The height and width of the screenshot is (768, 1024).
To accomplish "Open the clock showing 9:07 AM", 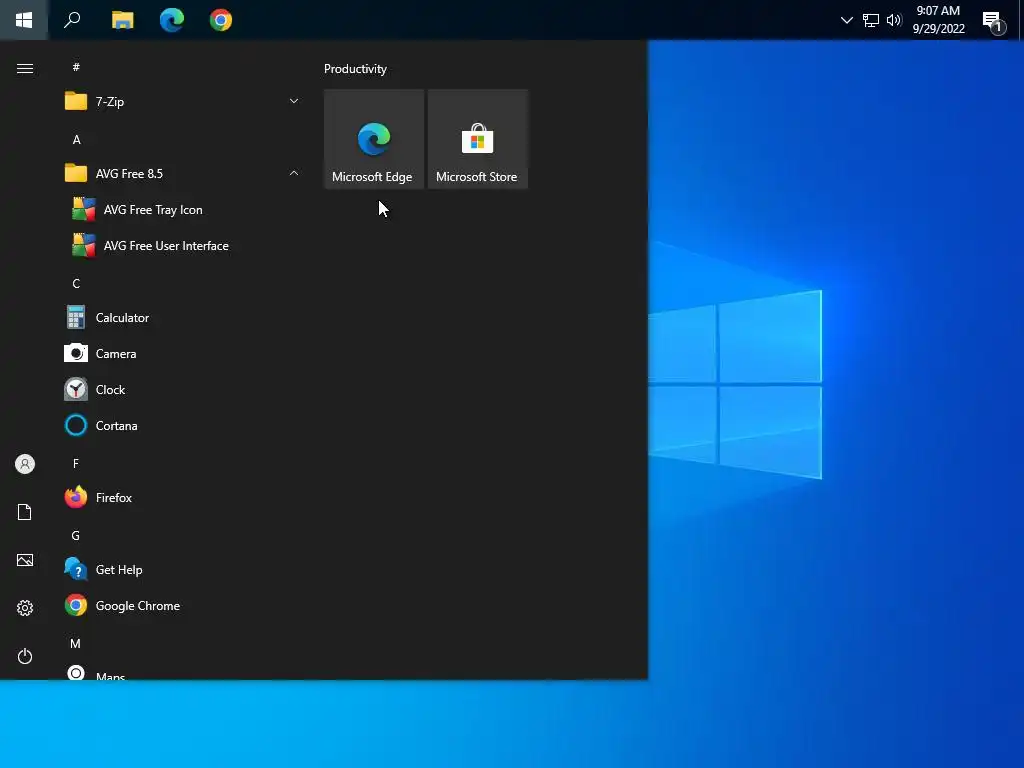I will tap(938, 20).
